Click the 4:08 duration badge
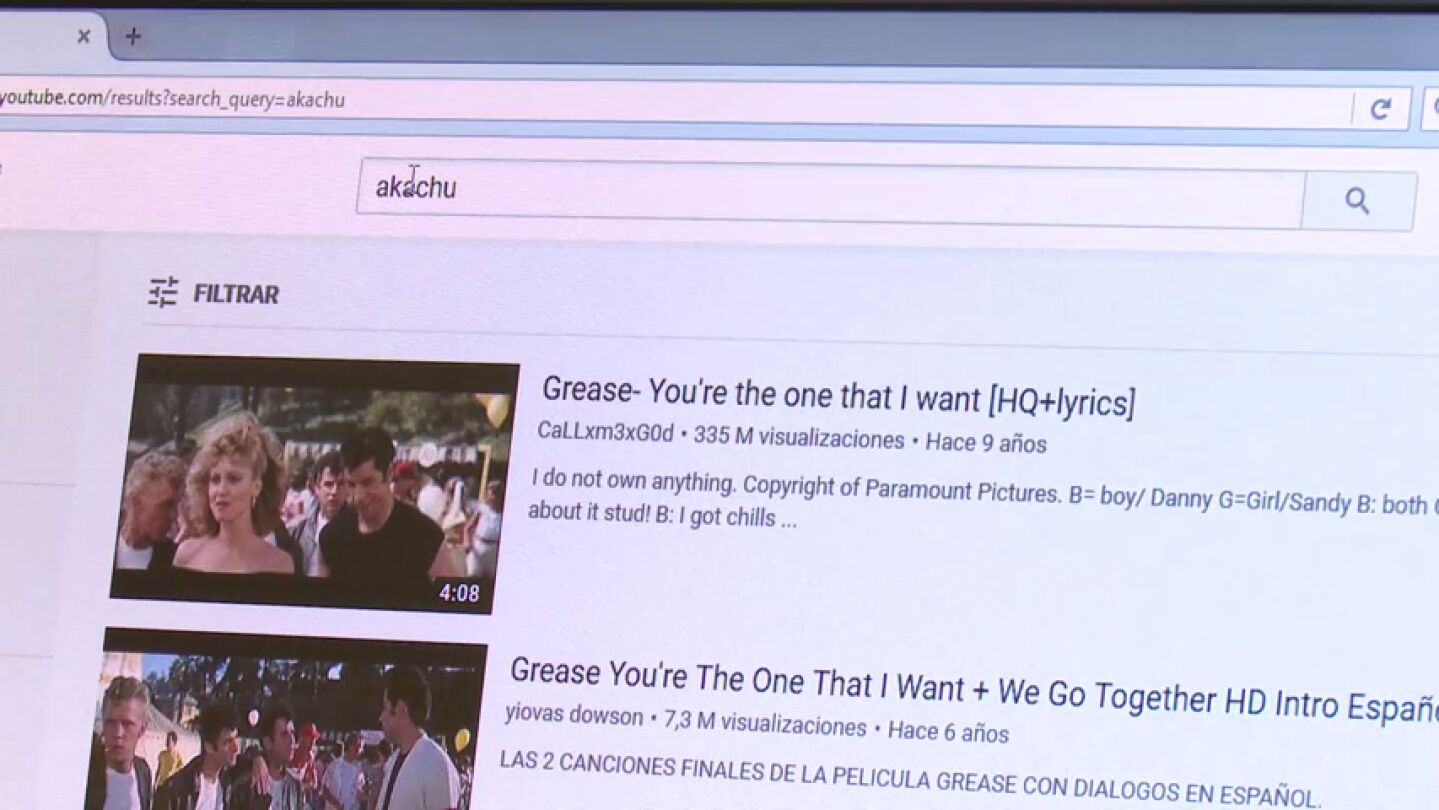Screen dimensions: 1439x810 (459, 593)
